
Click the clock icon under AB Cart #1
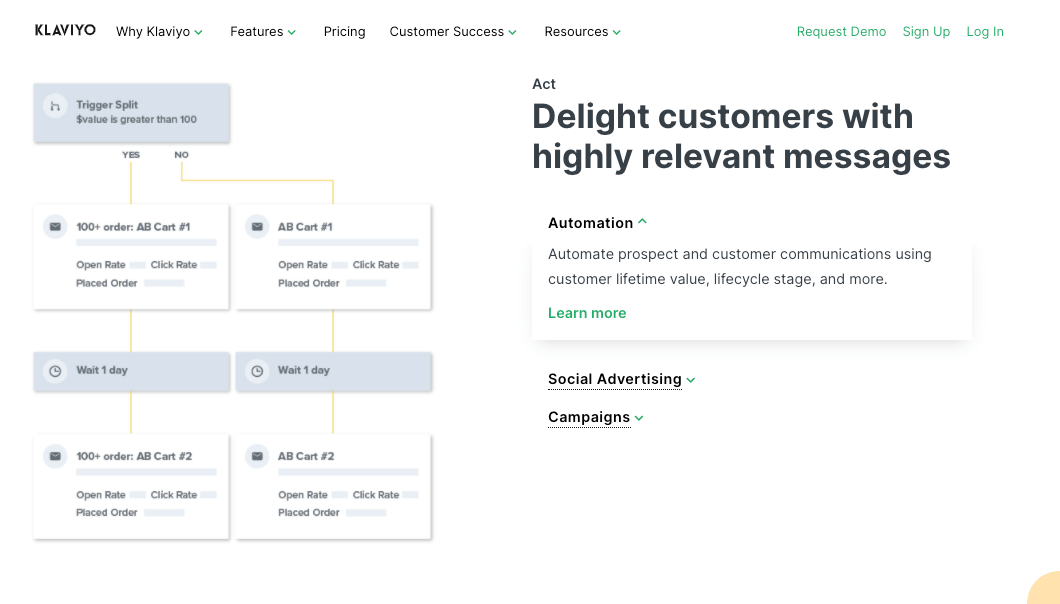[257, 371]
